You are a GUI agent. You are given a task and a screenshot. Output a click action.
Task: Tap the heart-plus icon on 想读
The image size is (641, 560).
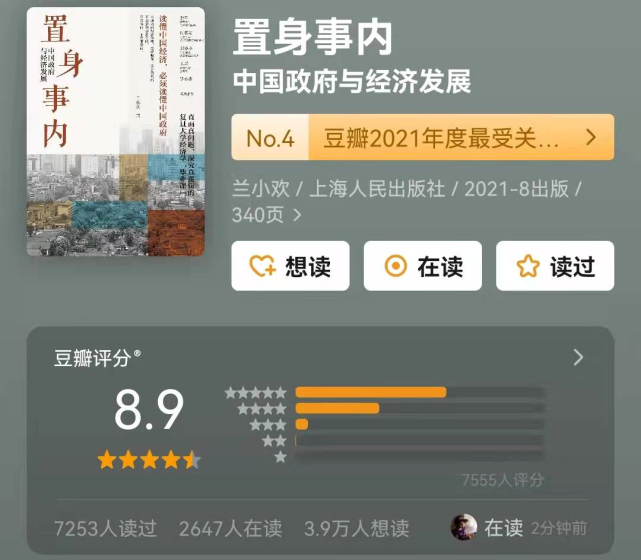(x=262, y=266)
